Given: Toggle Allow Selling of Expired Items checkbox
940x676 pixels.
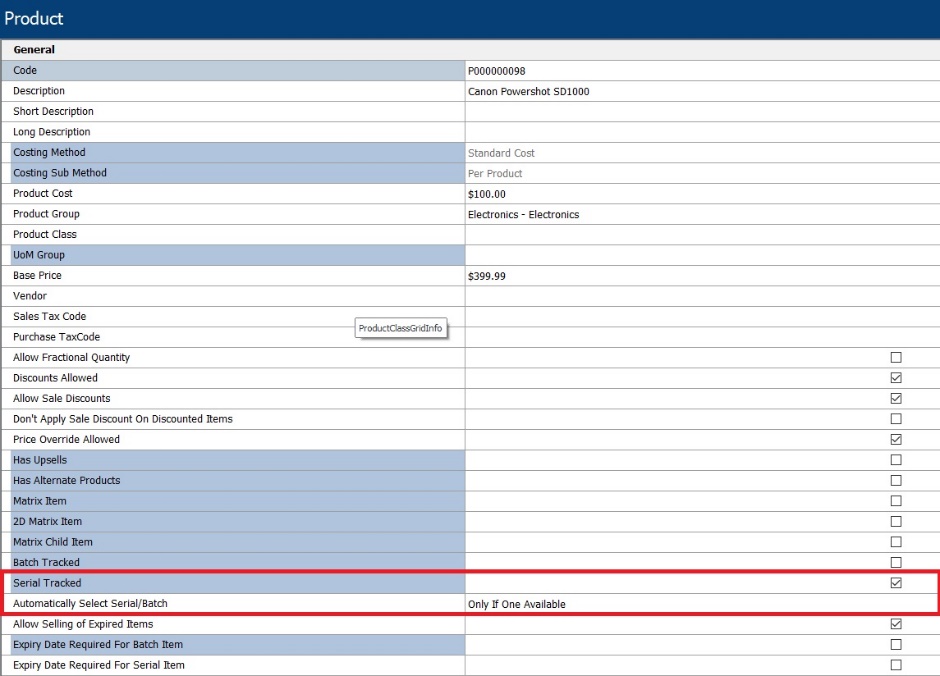Looking at the screenshot, I should pyautogui.click(x=896, y=624).
